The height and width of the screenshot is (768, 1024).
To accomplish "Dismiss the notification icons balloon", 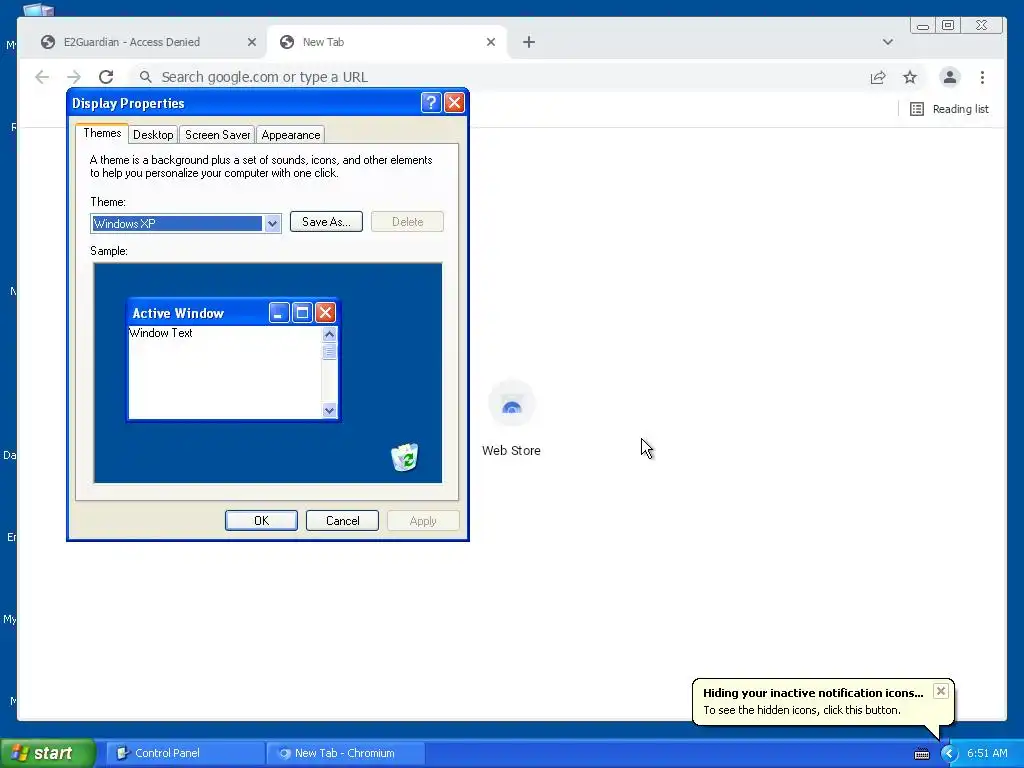I will click(x=940, y=691).
